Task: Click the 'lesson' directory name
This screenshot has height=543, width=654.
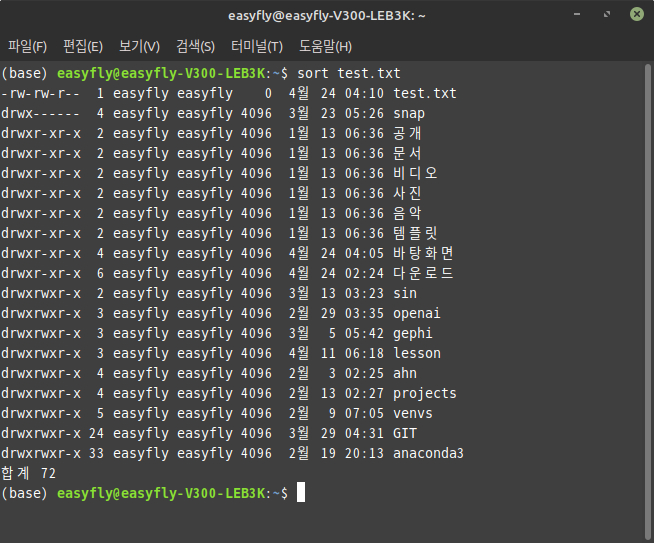Action: 417,354
